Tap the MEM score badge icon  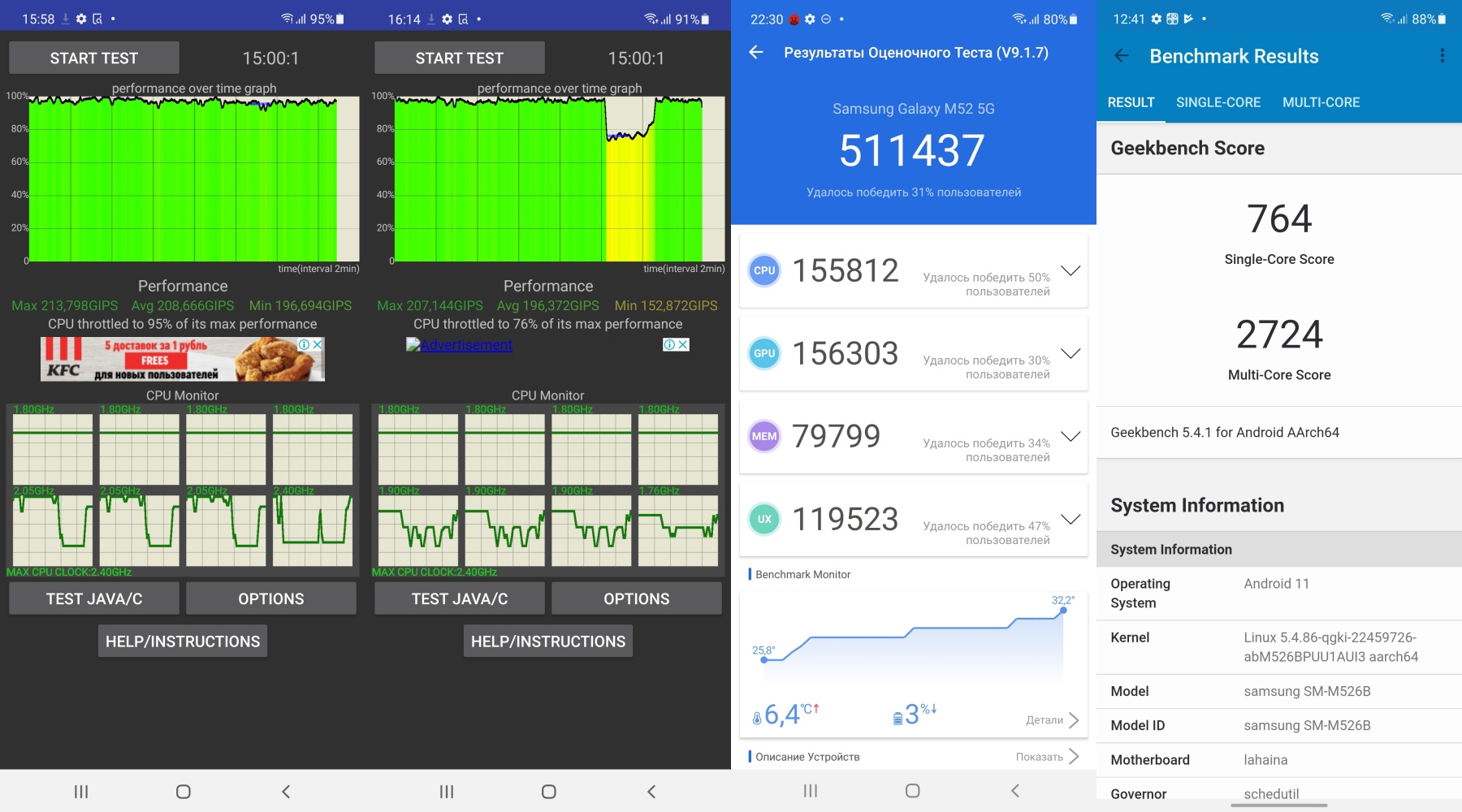pos(764,437)
